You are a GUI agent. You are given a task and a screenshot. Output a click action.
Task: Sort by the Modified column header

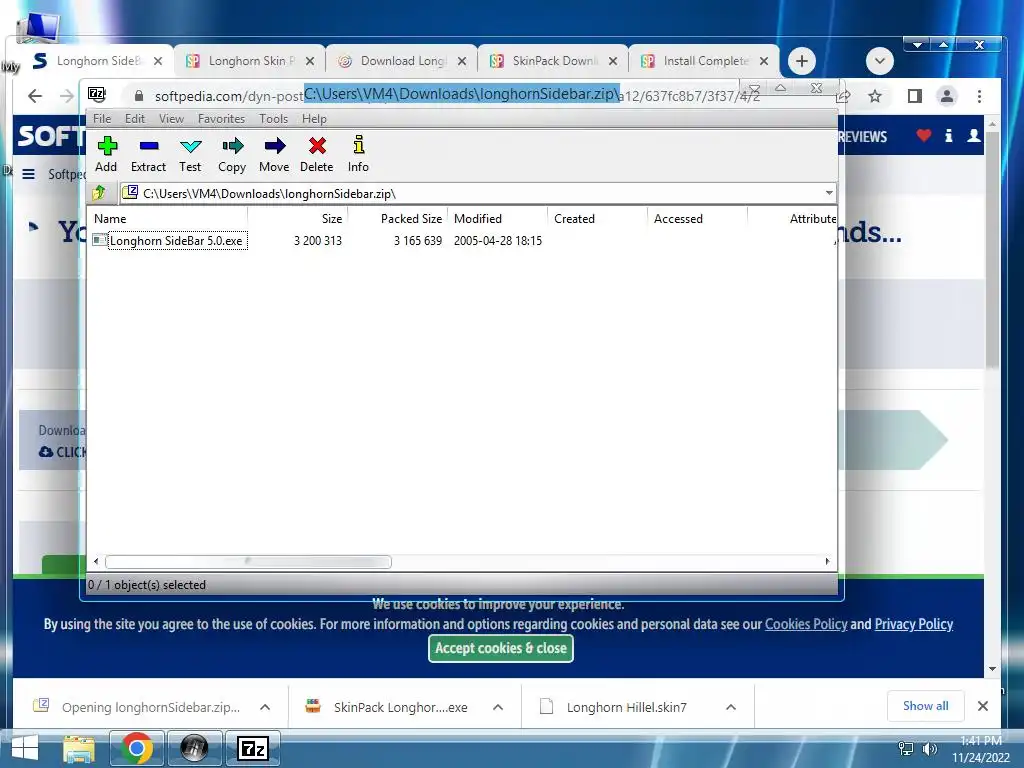pos(497,219)
